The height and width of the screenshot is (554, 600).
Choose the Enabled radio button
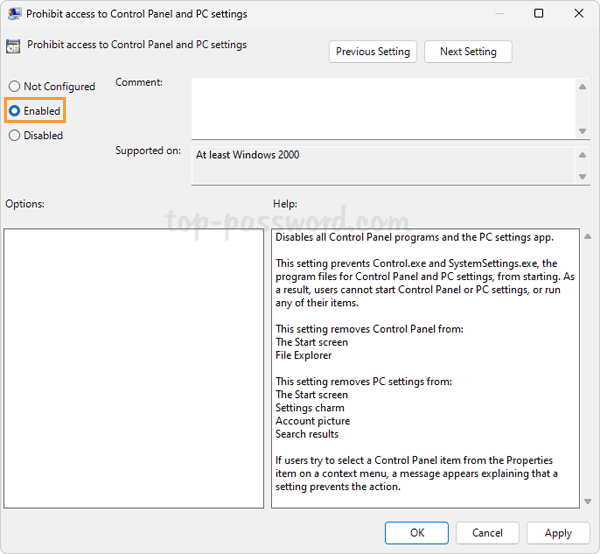pyautogui.click(x=14, y=111)
